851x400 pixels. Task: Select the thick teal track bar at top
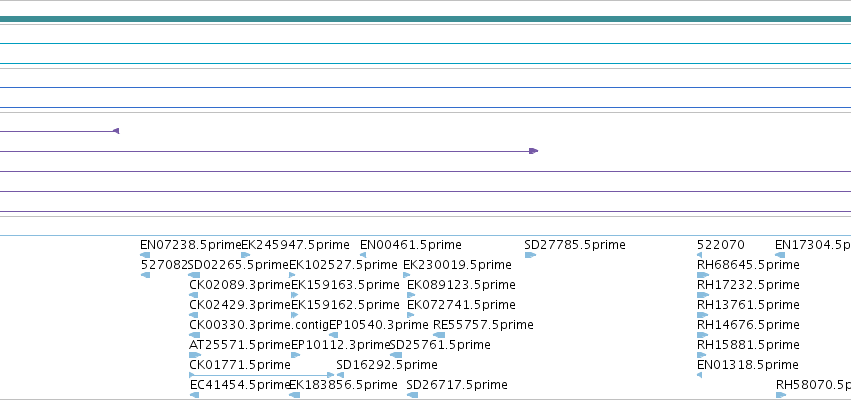point(426,19)
